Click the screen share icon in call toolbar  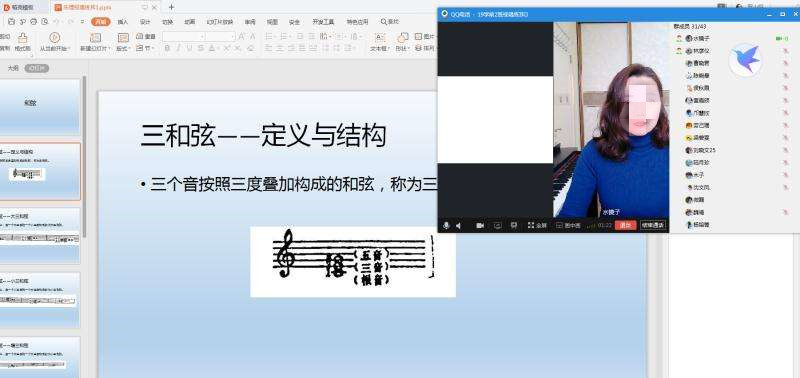[x=497, y=225]
